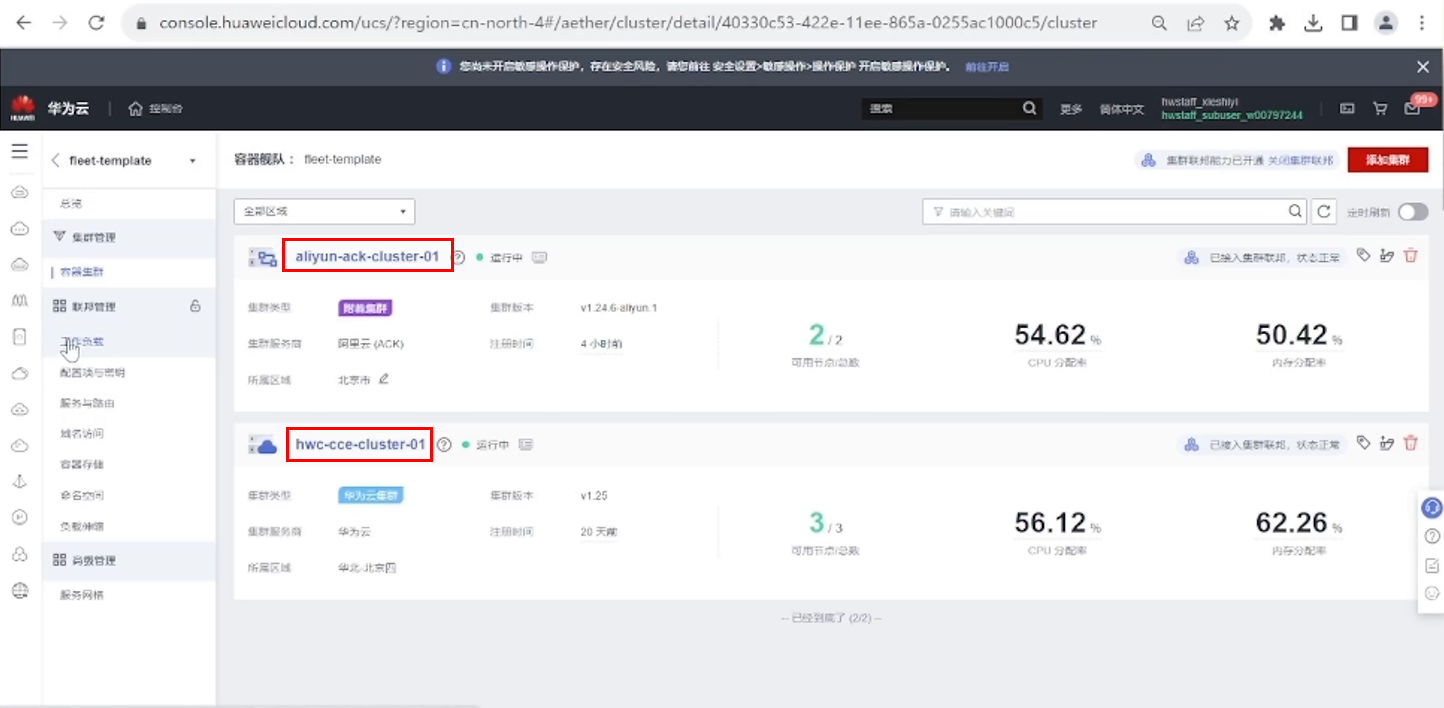Viewport: 1444px width, 708px height.
Task: Open the 更多 menu in the header
Action: tap(1071, 109)
